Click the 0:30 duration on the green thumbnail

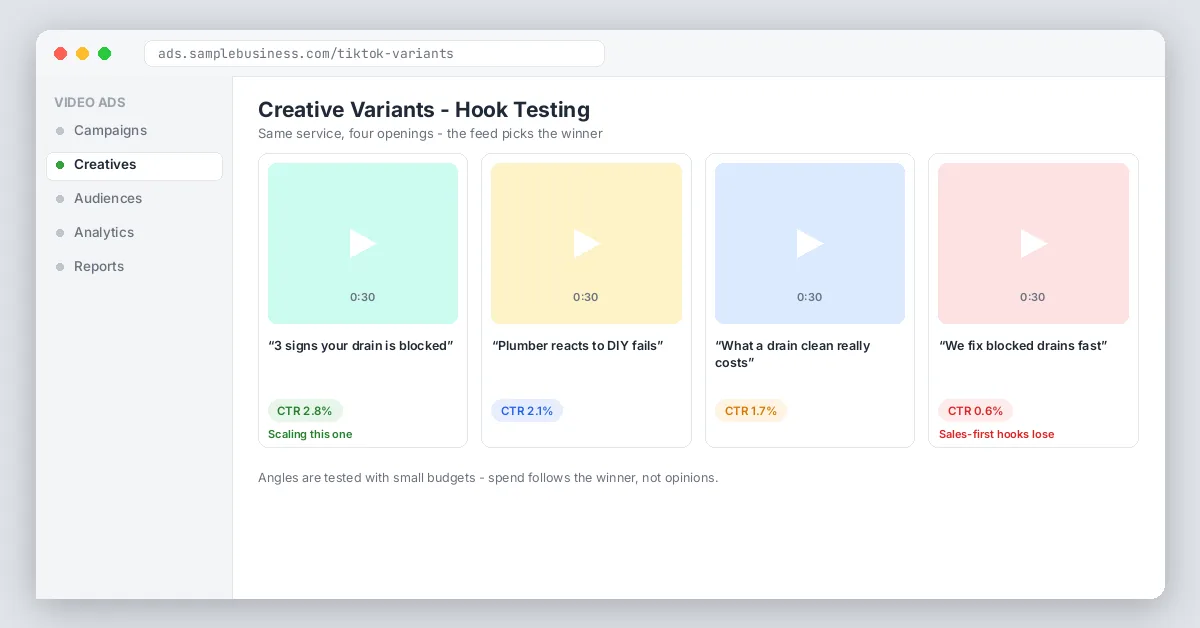click(x=363, y=297)
